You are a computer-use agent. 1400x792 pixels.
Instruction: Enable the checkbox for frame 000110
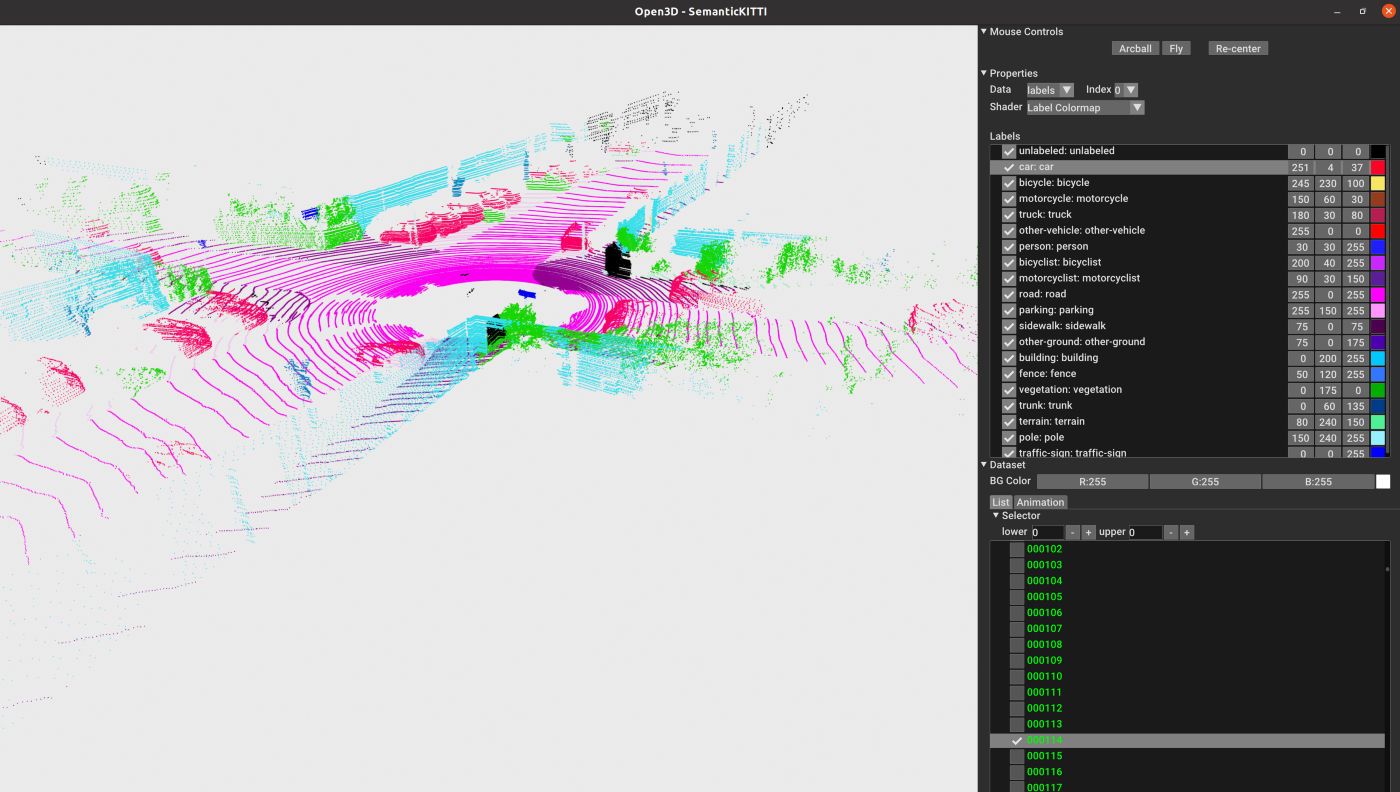pyautogui.click(x=1017, y=676)
